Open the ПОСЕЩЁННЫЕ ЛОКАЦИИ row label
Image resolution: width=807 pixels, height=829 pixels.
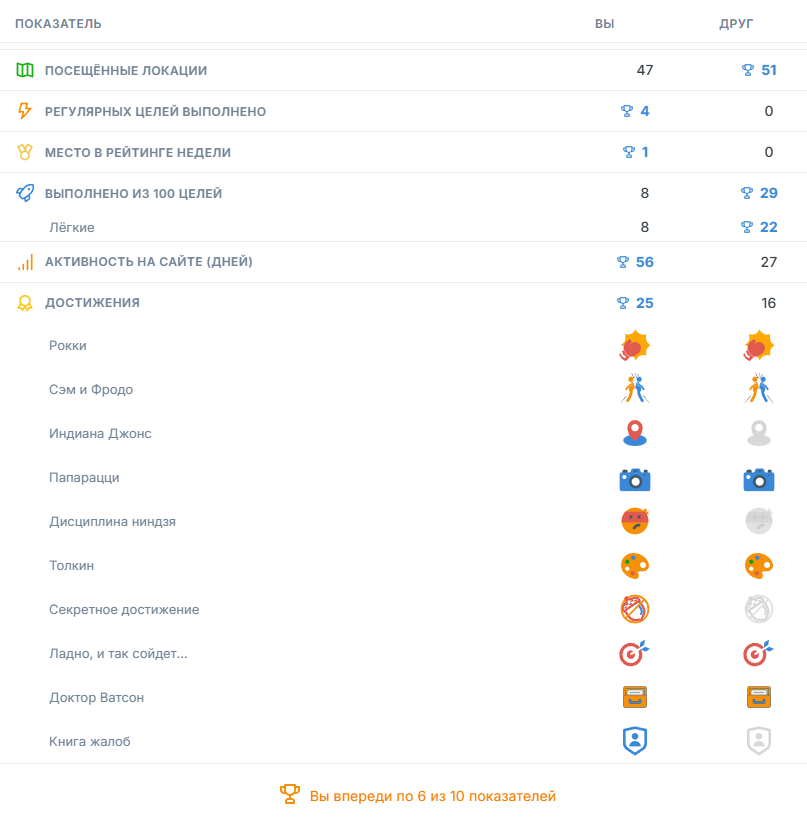point(126,70)
